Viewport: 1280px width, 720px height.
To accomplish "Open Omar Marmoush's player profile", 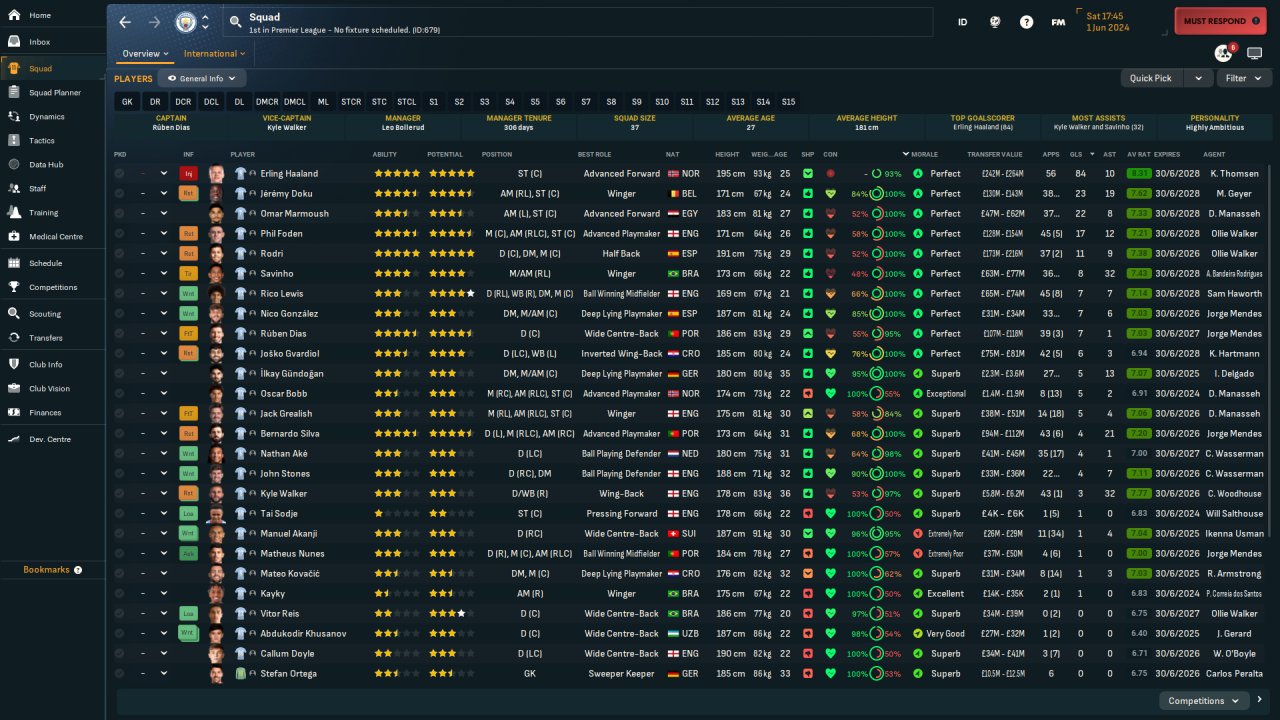I will pos(294,213).
